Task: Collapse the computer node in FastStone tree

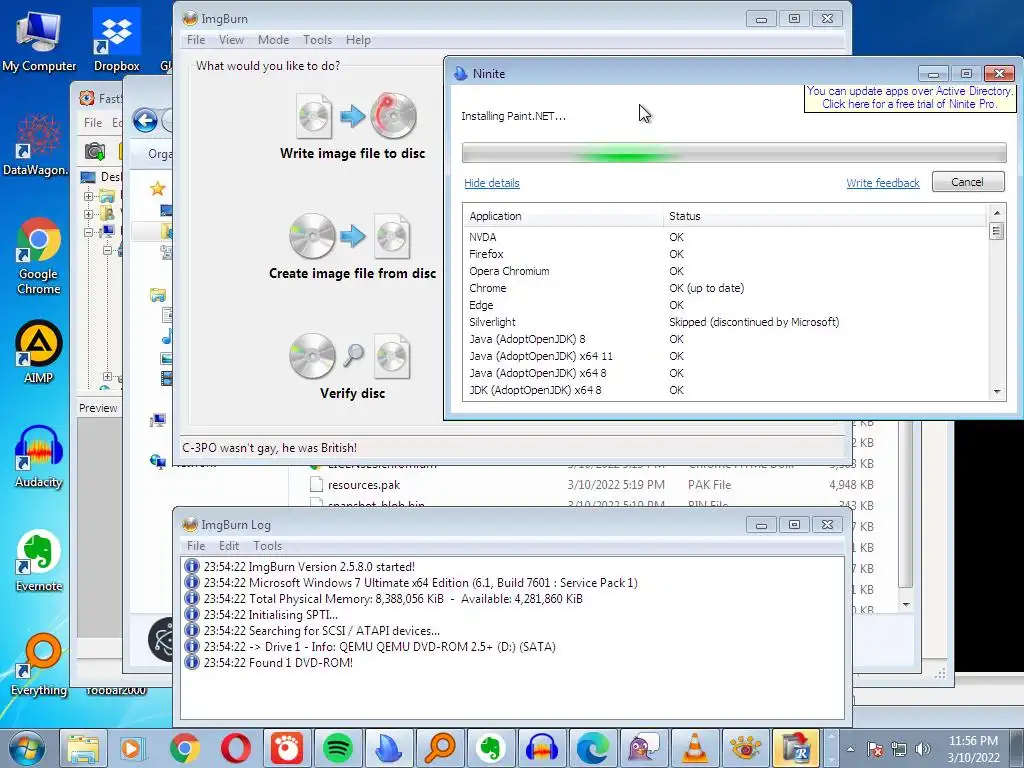Action: click(88, 232)
